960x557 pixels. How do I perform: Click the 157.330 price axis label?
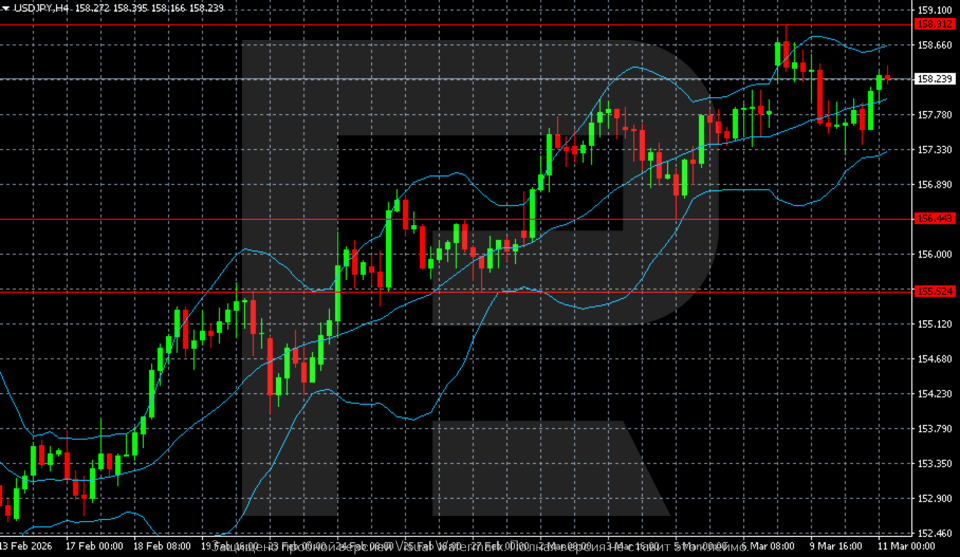coord(933,150)
